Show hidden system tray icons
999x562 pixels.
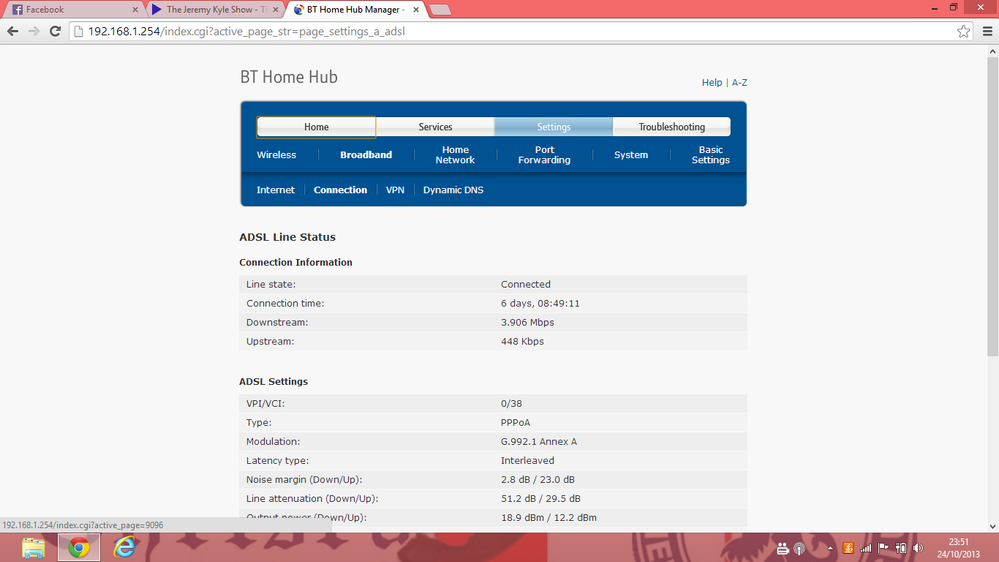point(830,548)
